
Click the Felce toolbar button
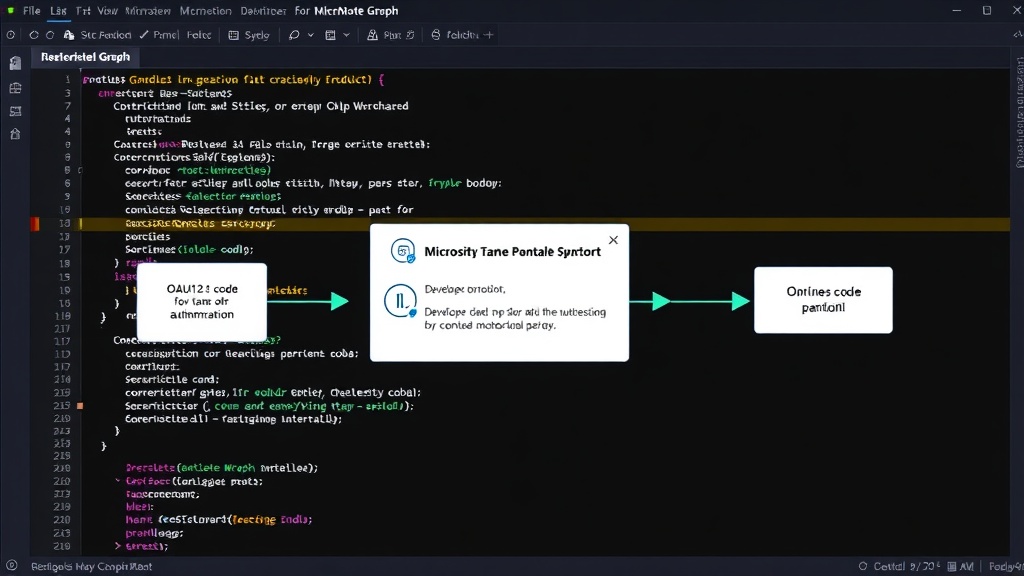199,35
